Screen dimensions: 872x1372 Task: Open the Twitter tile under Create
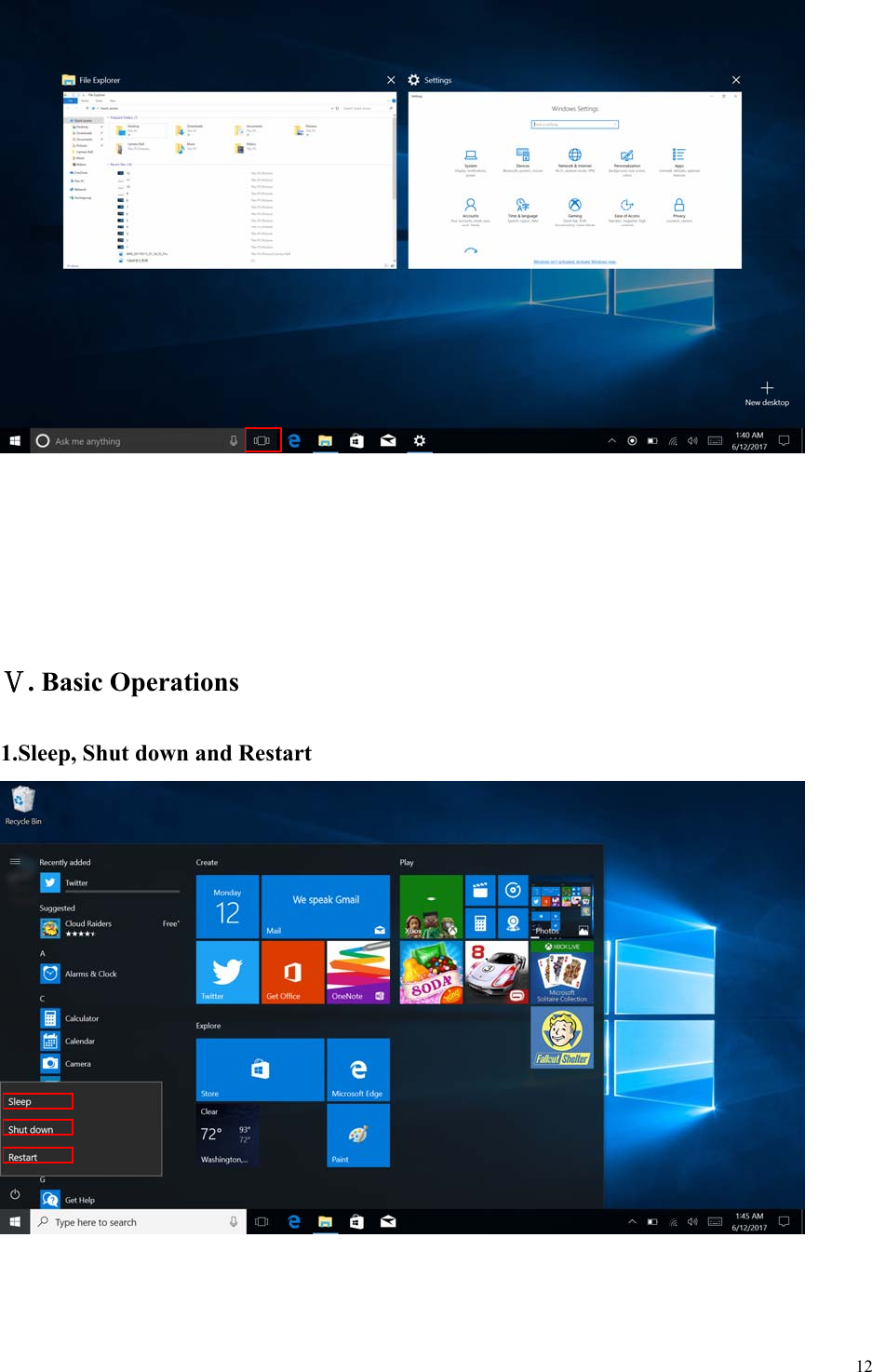(x=228, y=972)
